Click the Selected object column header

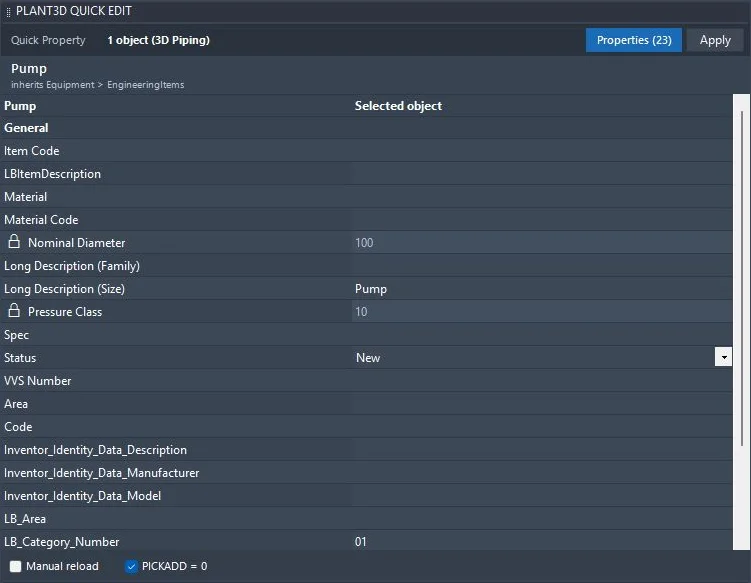(398, 106)
